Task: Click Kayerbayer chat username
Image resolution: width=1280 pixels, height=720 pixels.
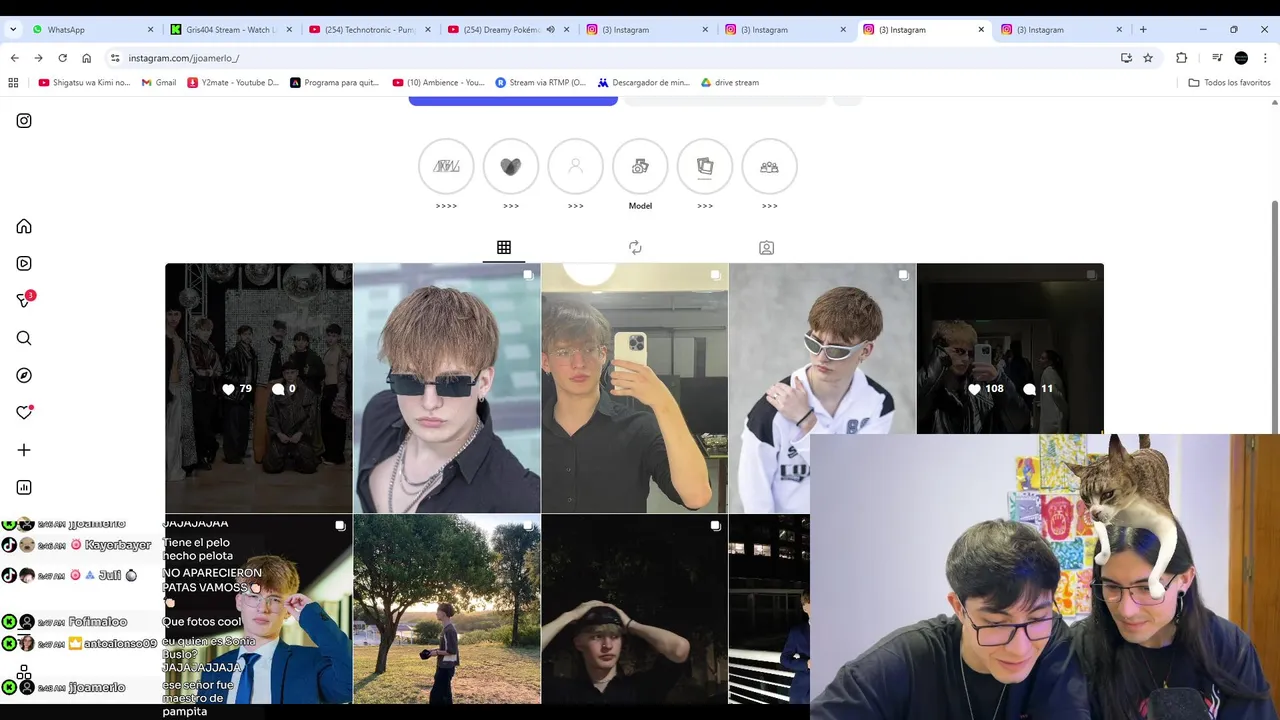Action: click(x=118, y=545)
